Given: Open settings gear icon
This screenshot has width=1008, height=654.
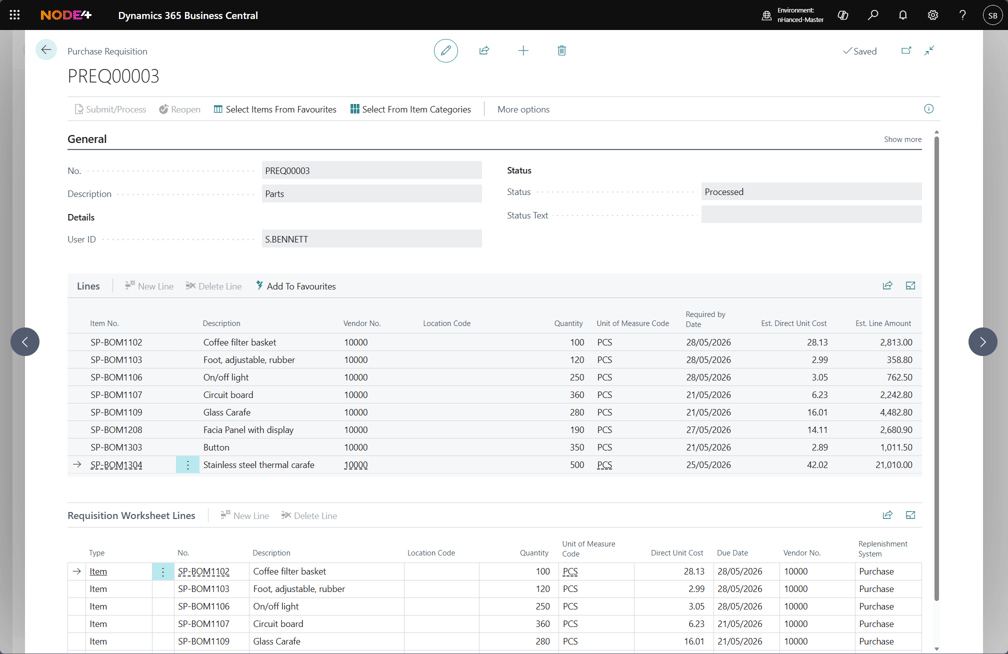Looking at the screenshot, I should coord(933,15).
